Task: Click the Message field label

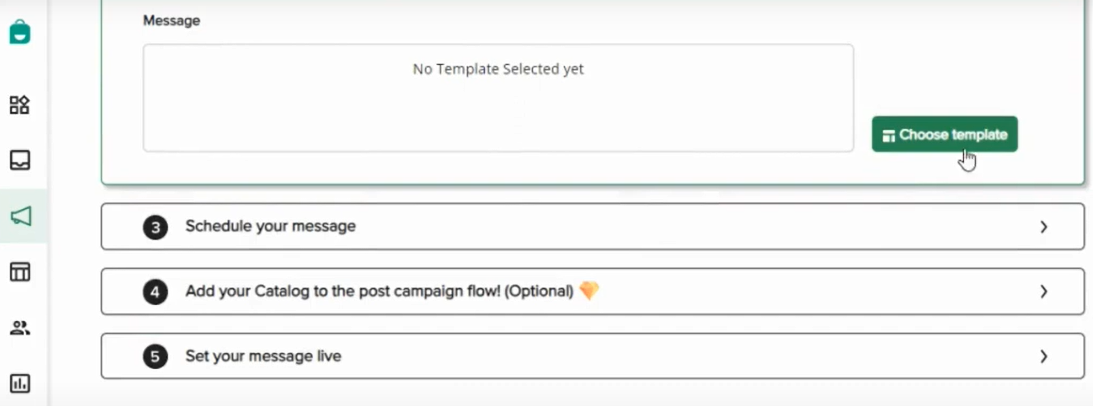Action: 171,21
